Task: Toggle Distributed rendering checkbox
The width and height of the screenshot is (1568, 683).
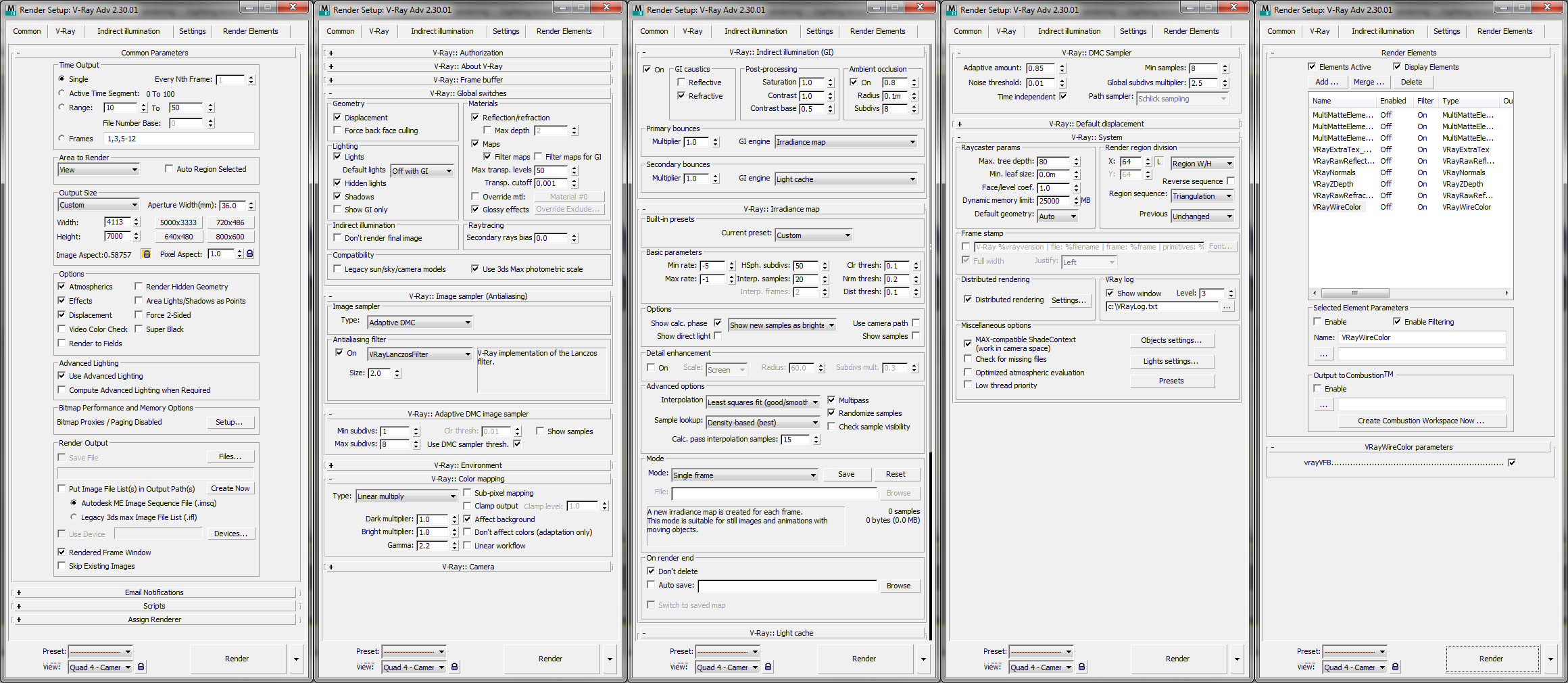Action: 968,300
